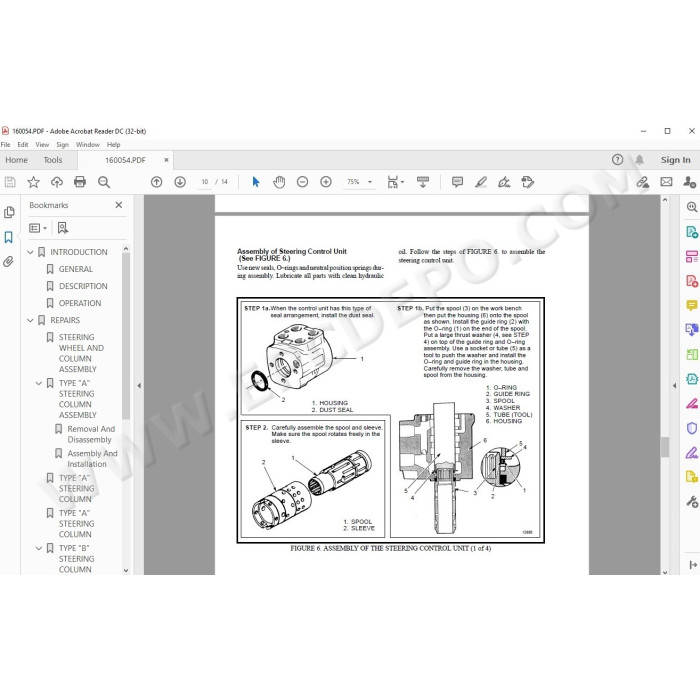
Task: Click the document vertical scrollbar thumb
Action: [665, 447]
